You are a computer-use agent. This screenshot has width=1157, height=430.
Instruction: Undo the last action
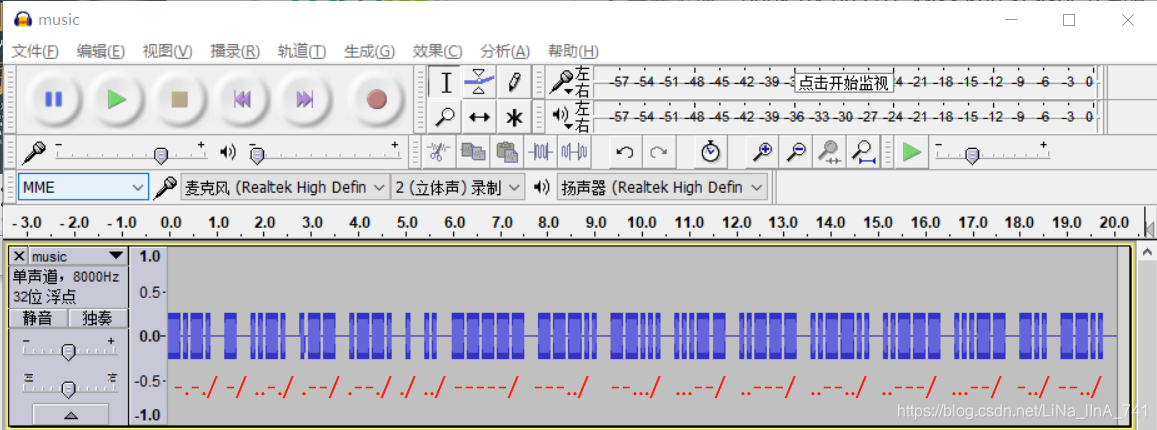[625, 153]
